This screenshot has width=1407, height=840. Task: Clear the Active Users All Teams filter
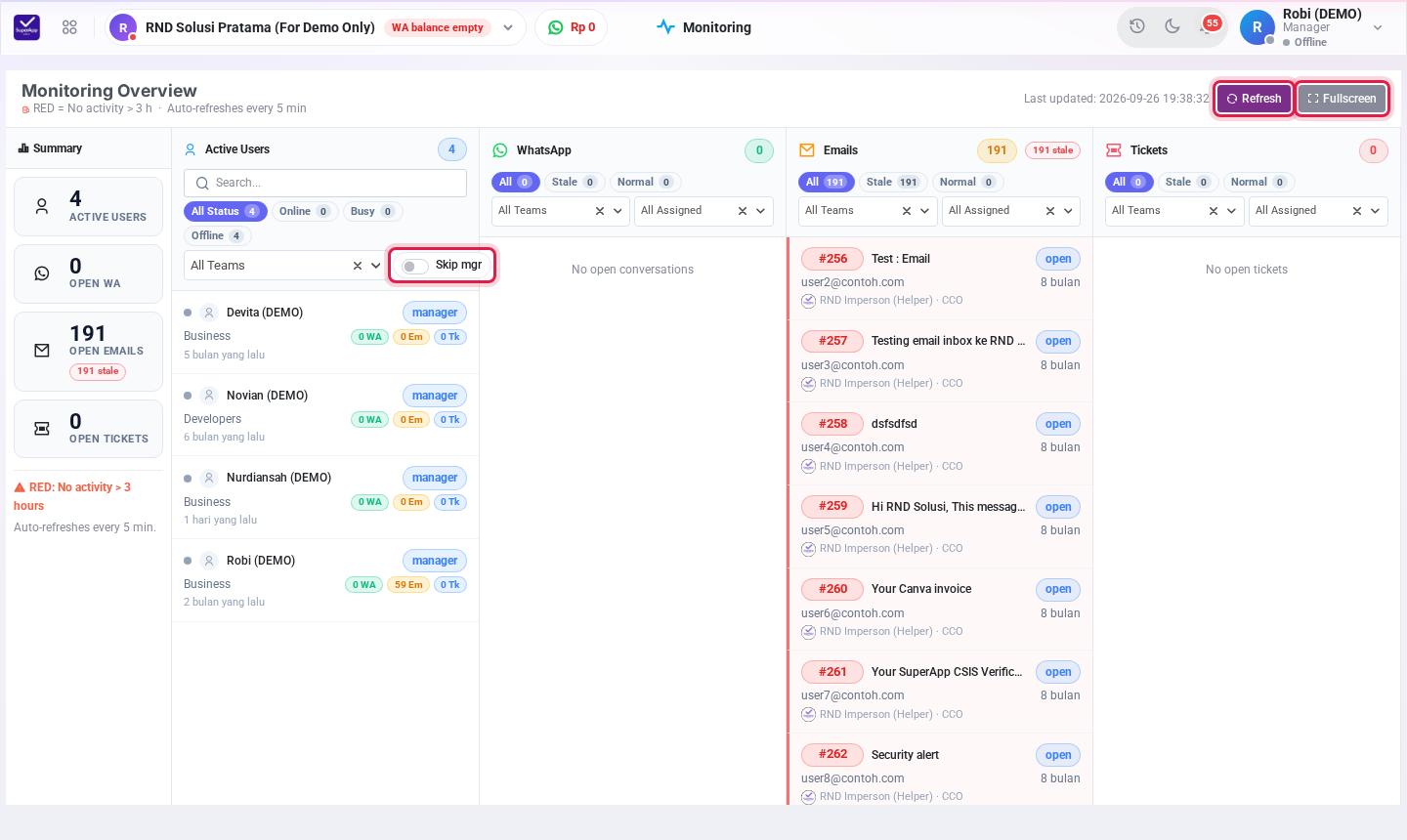[x=358, y=266]
